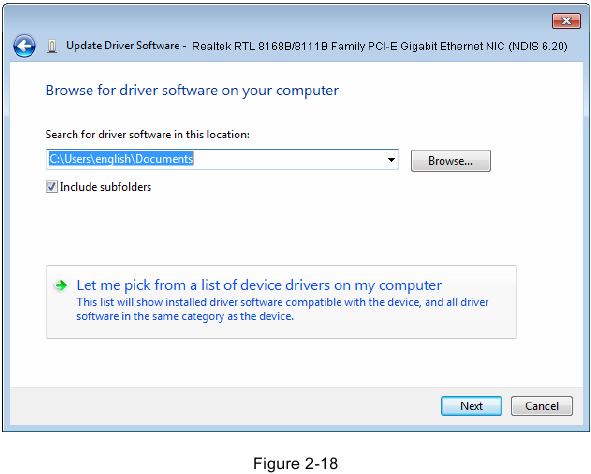Click the description about installed compatible driver software
The height and width of the screenshot is (474, 591).
click(282, 309)
